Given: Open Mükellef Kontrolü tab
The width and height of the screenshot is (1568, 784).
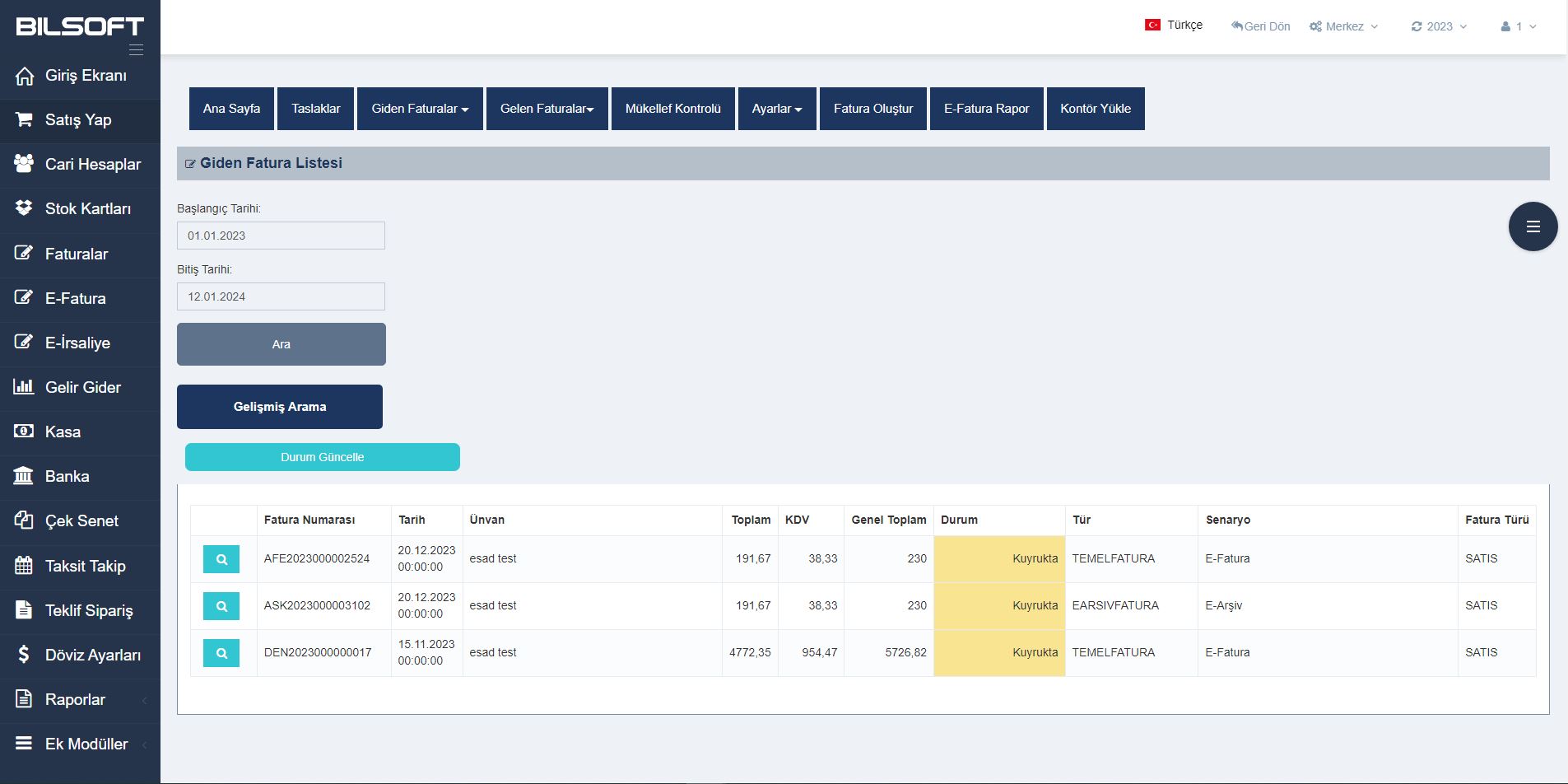Looking at the screenshot, I should 672,109.
